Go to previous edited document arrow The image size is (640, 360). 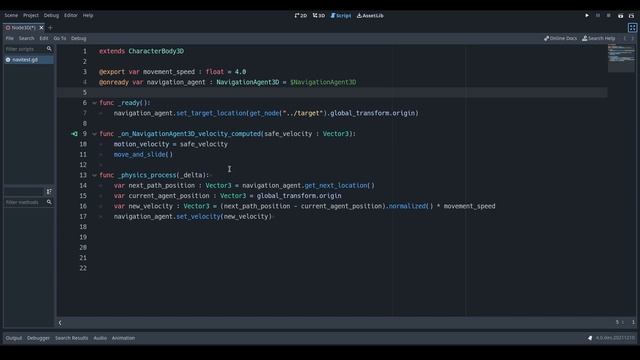click(x=624, y=38)
